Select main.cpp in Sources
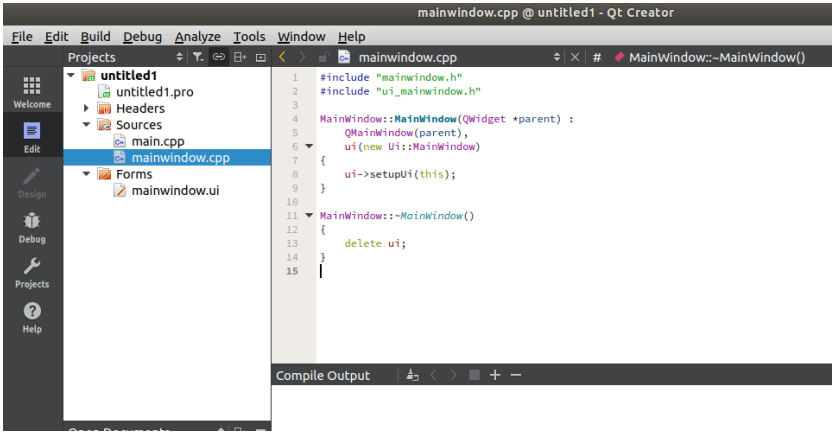This screenshot has width=836, height=435. point(158,141)
